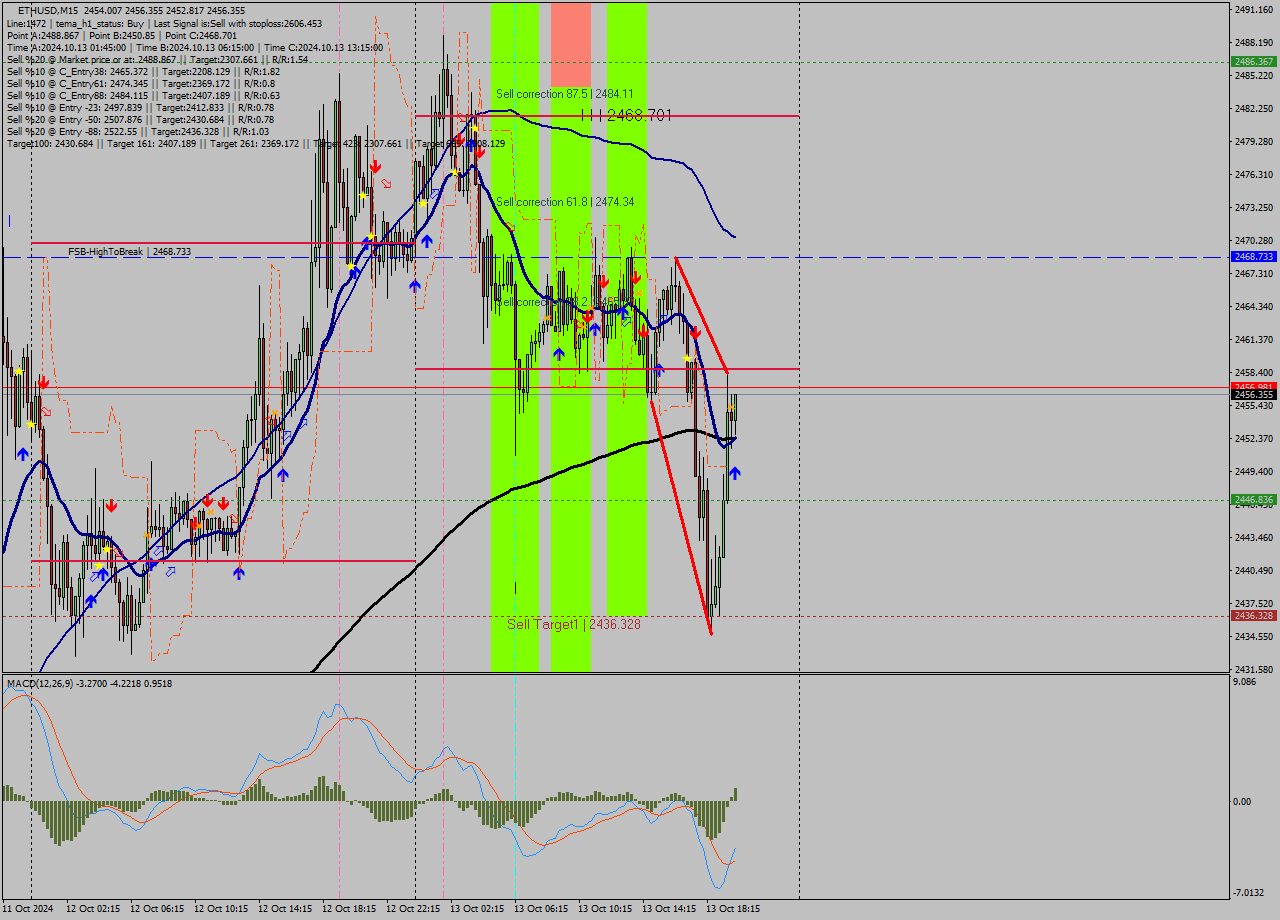1280x920 pixels.
Task: Click the ETHUSD,M15 symbol title text
Action: click(48, 10)
